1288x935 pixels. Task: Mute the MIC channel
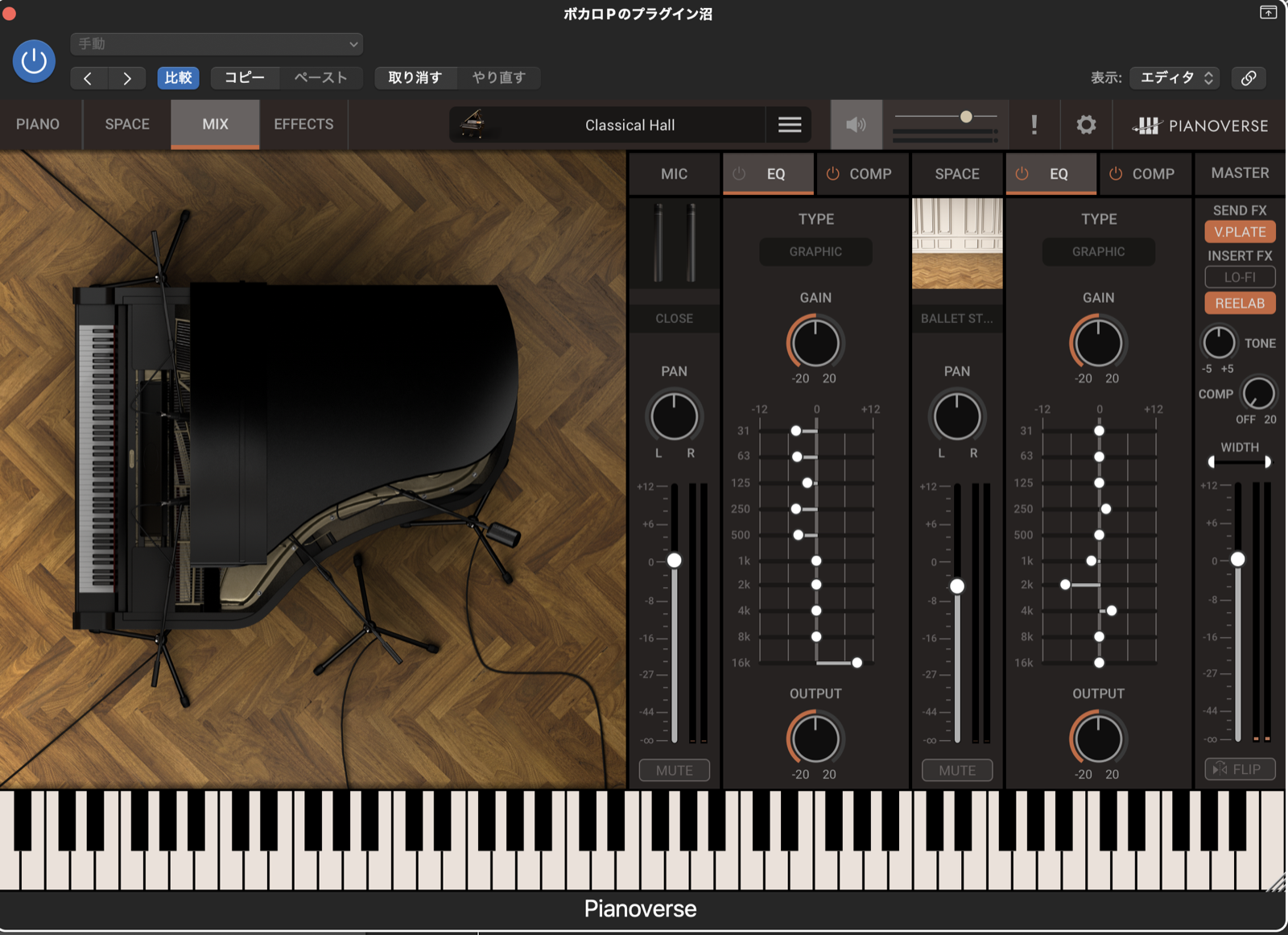tap(675, 771)
